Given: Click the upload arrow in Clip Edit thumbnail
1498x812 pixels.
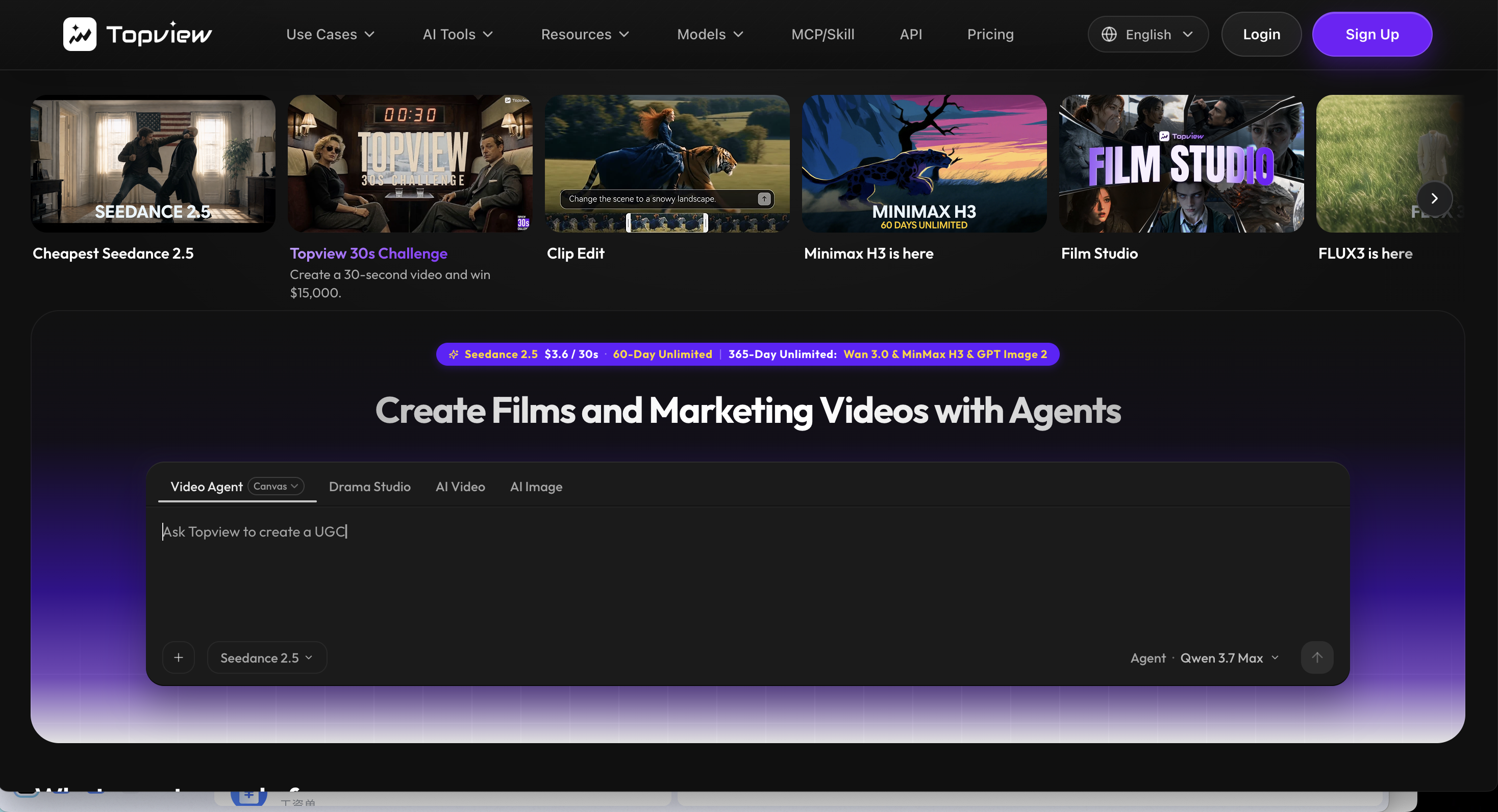Looking at the screenshot, I should click(764, 199).
